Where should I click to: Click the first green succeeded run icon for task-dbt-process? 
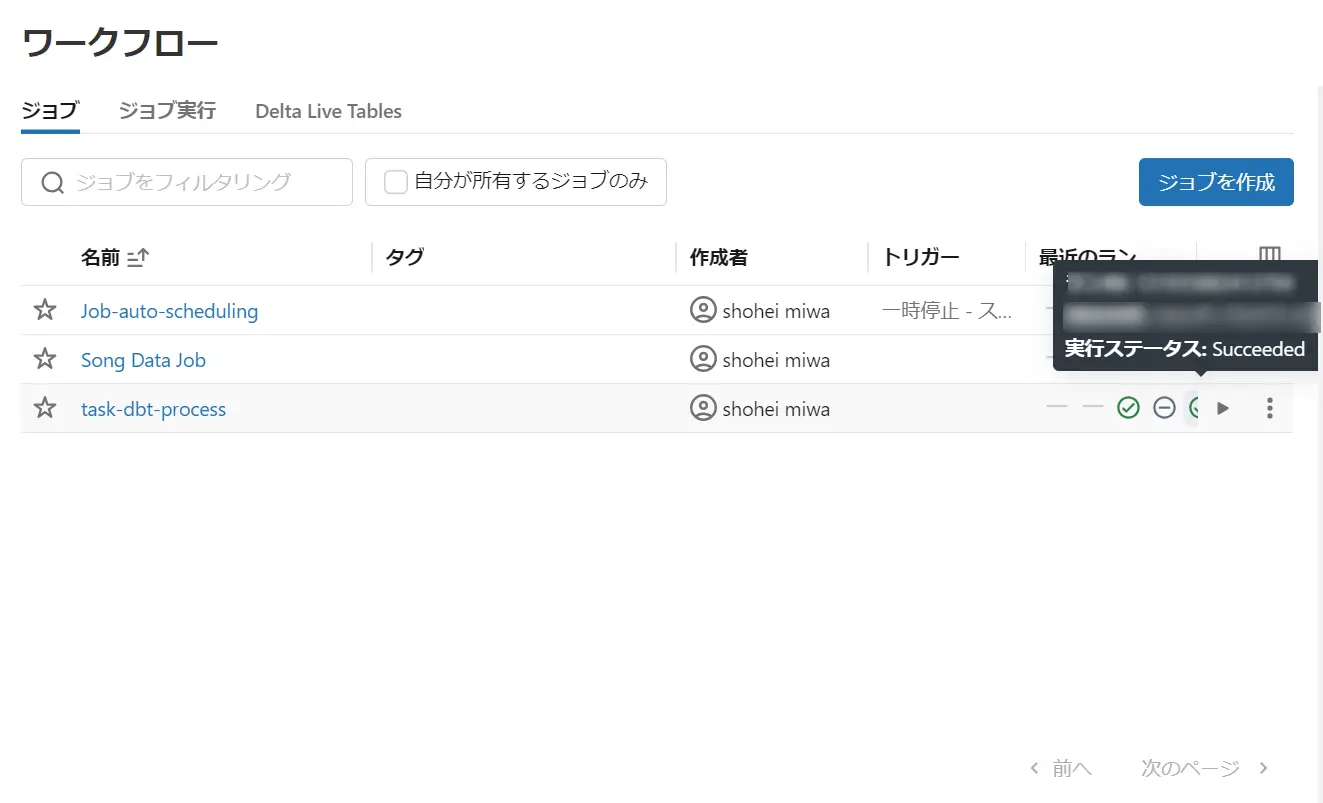click(1128, 408)
